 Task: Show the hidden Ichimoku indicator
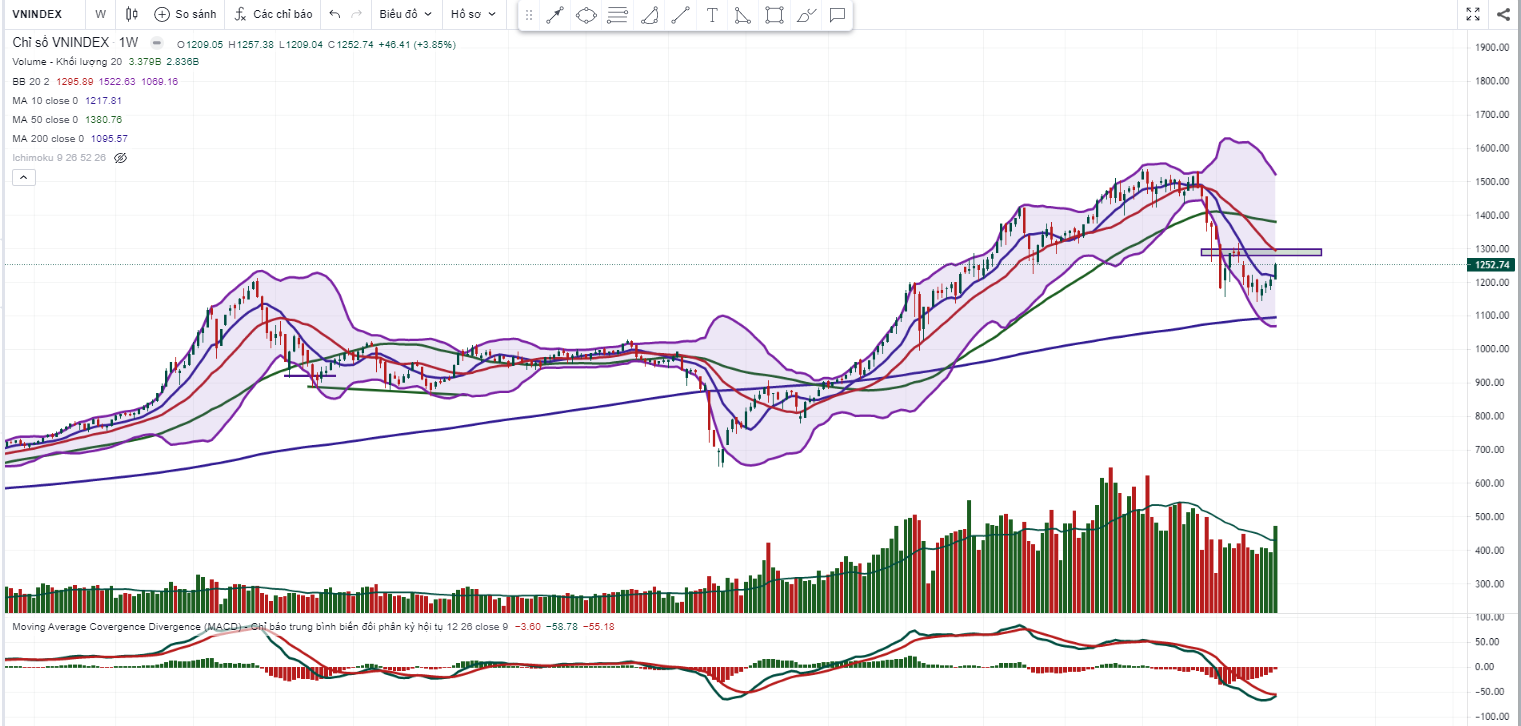point(121,158)
